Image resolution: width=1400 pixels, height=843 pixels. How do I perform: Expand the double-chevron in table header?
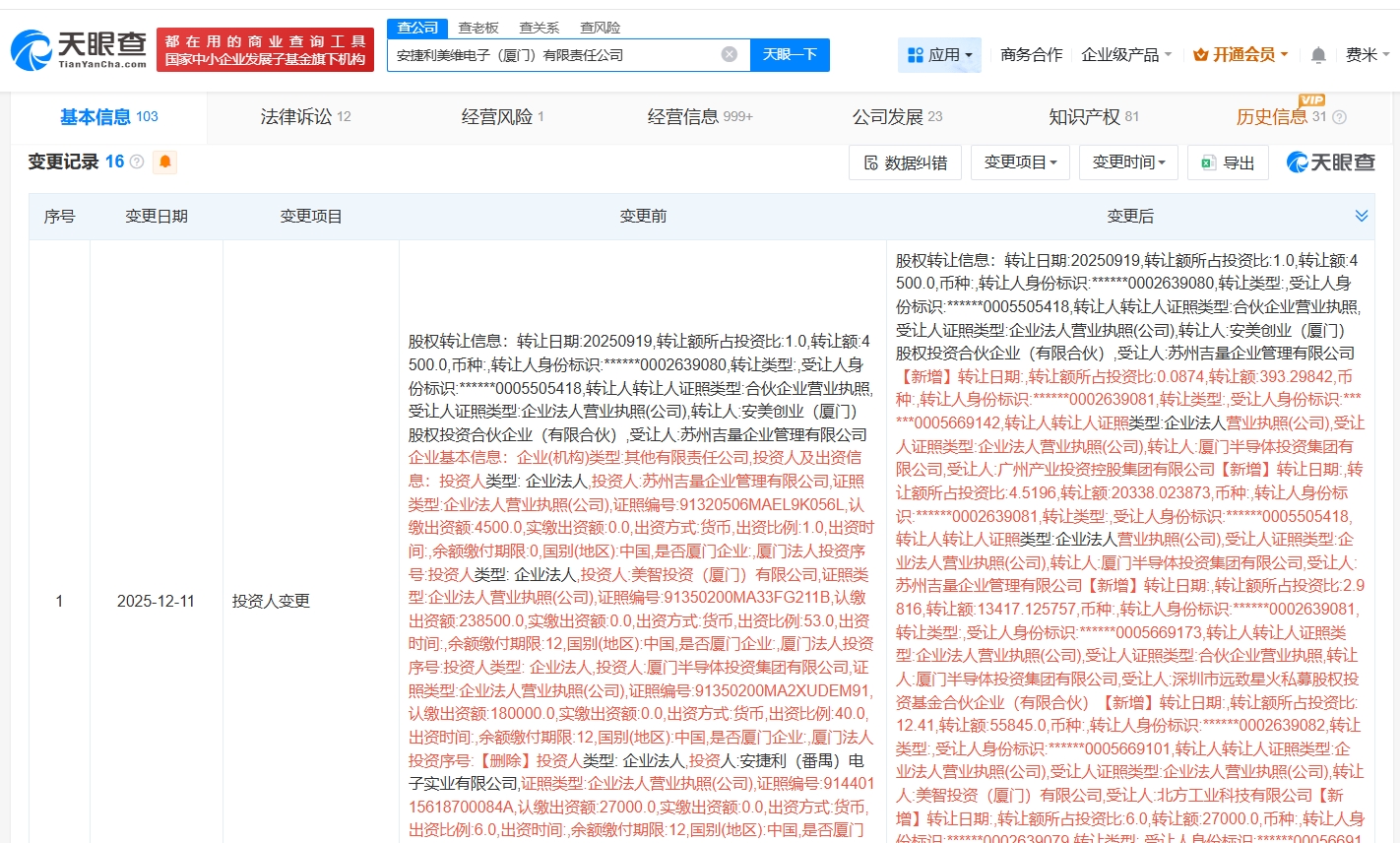click(1362, 216)
